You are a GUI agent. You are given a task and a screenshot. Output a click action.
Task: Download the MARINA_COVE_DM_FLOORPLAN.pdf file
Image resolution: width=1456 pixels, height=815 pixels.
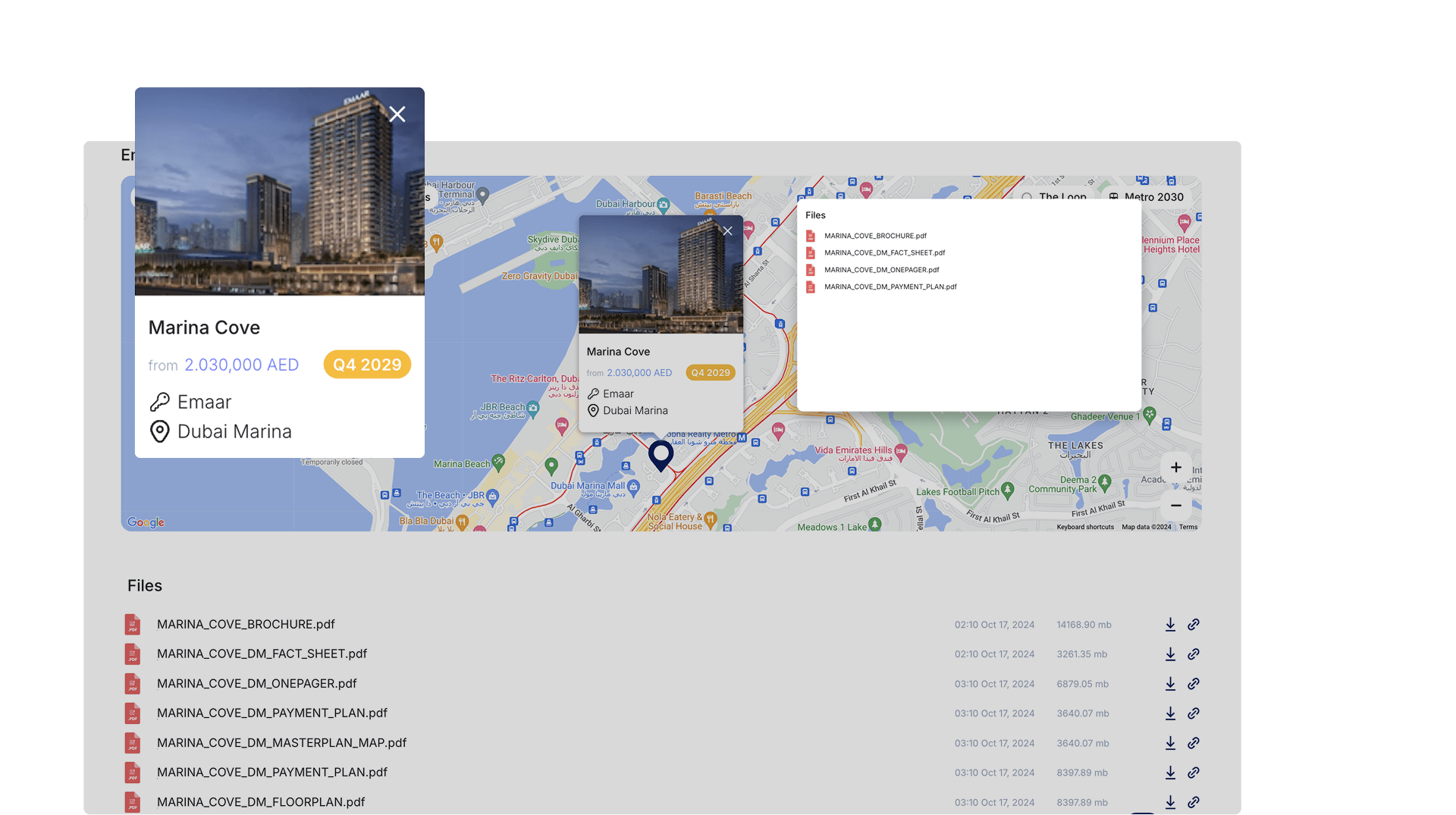point(1170,802)
